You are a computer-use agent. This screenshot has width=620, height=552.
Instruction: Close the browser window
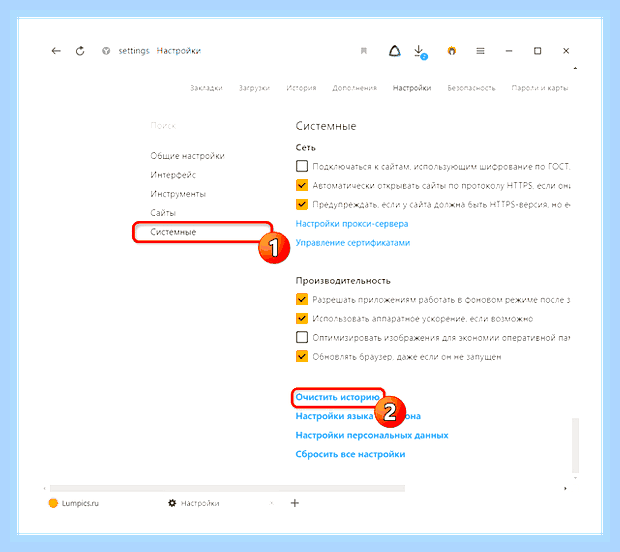tap(566, 51)
